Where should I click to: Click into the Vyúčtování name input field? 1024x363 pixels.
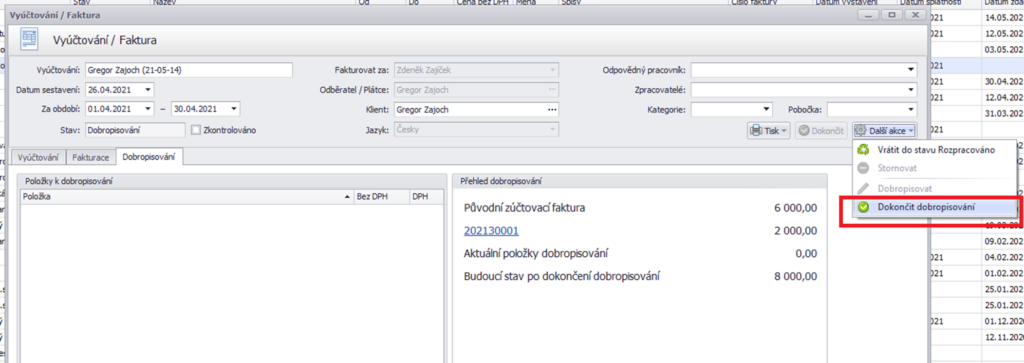[188, 70]
